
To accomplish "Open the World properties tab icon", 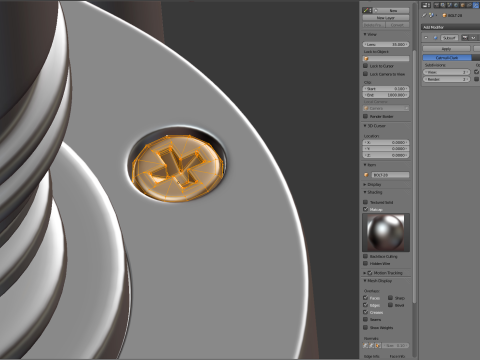I will click(455, 5).
